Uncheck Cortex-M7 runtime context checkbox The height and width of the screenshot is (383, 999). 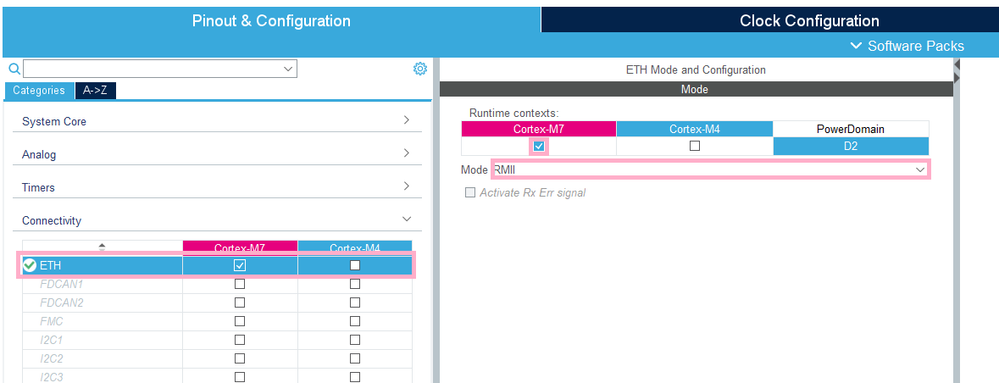tap(538, 146)
